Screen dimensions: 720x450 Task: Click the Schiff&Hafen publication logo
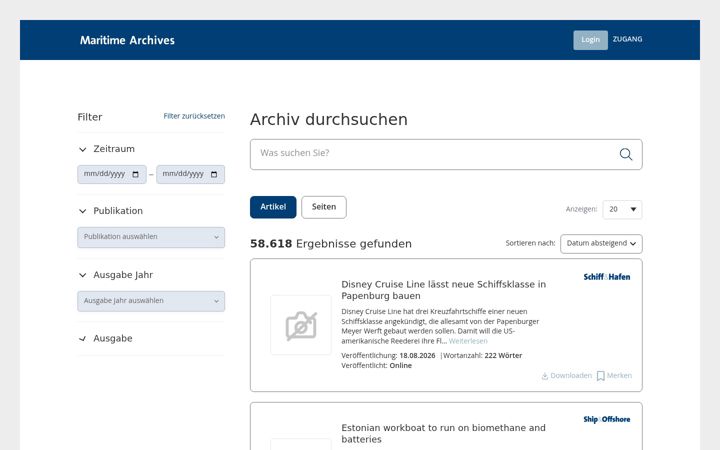pos(607,277)
